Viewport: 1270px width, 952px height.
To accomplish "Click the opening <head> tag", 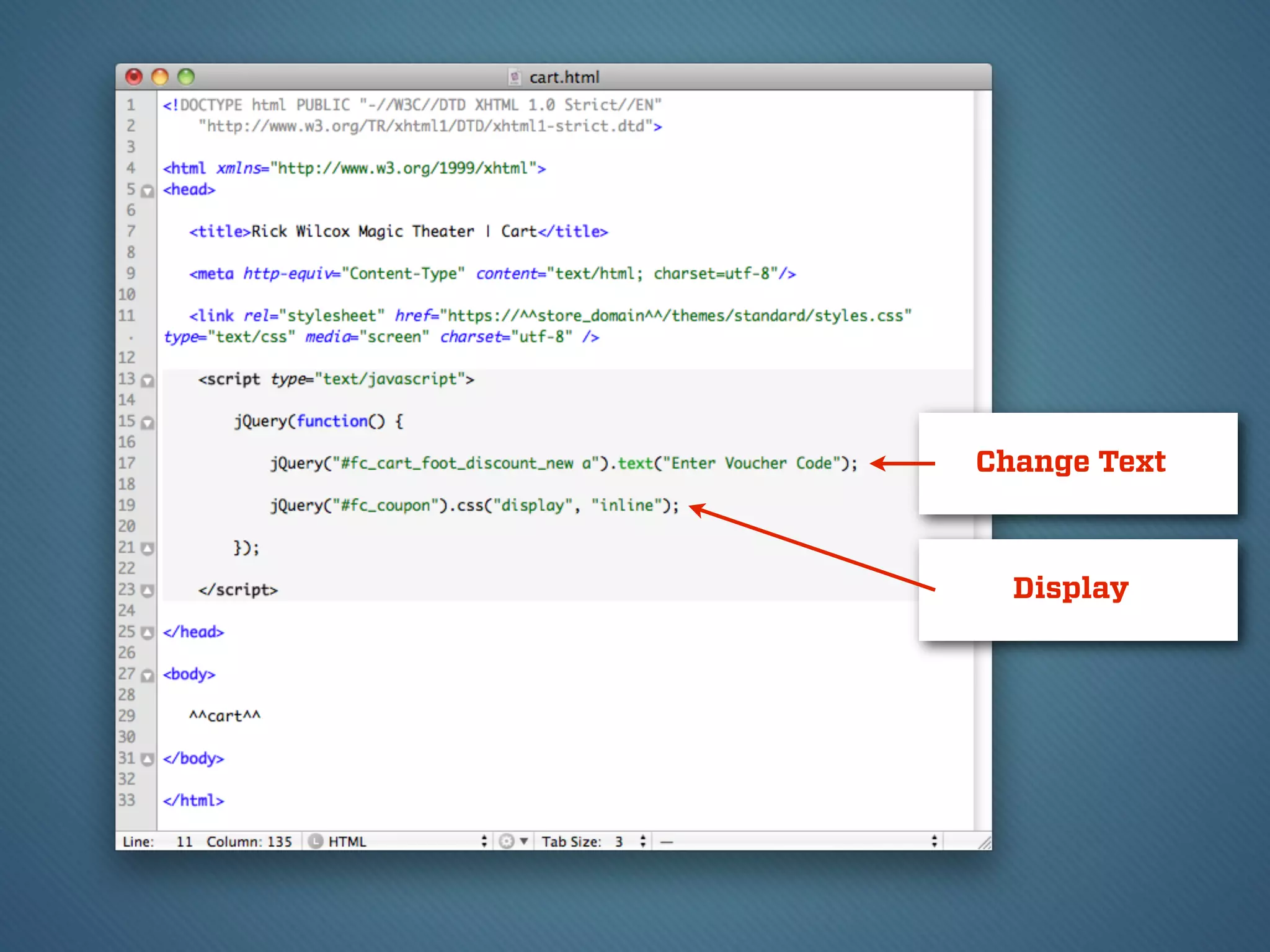I will [189, 189].
